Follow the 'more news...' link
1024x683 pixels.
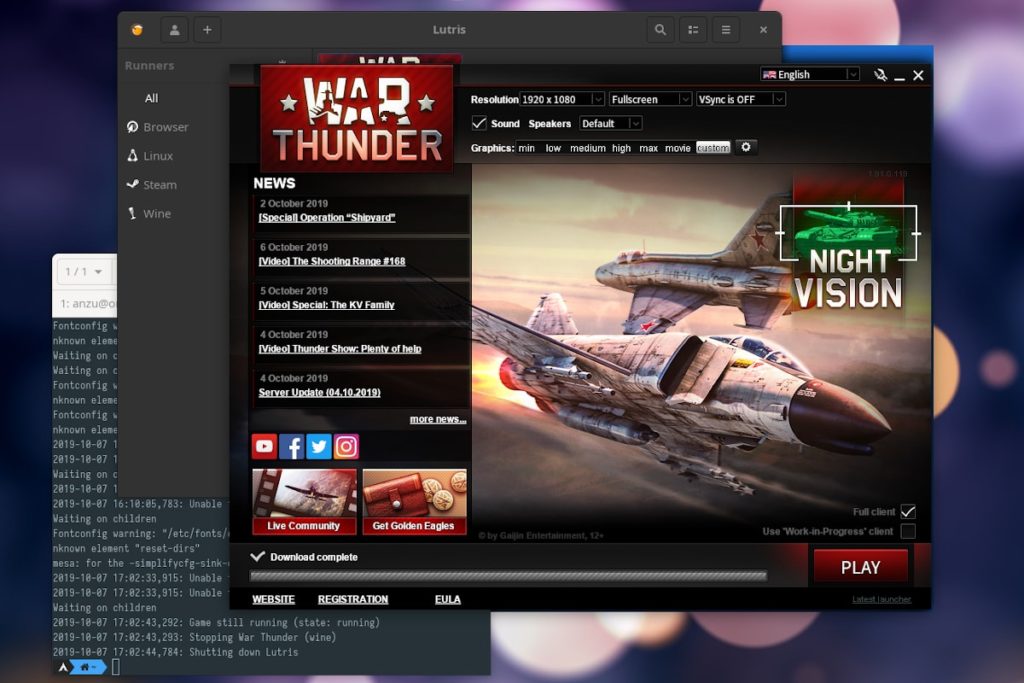[437, 419]
